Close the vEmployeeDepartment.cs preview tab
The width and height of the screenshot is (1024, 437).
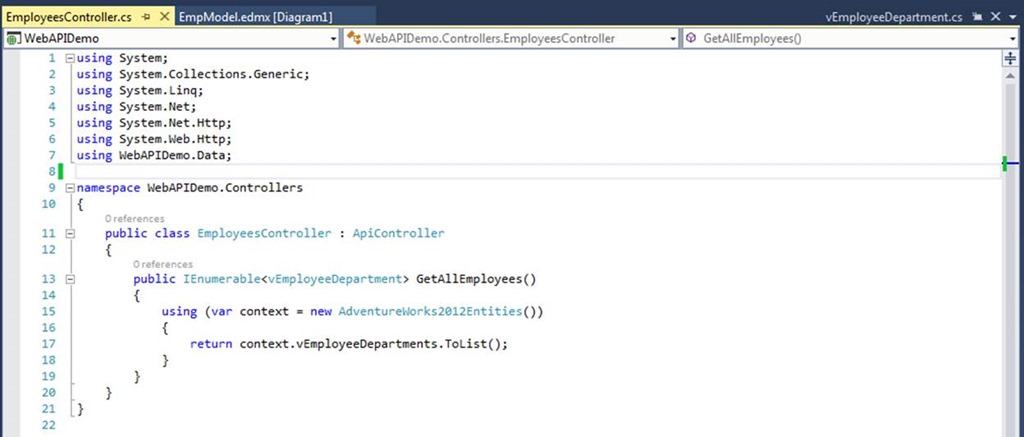click(x=996, y=17)
